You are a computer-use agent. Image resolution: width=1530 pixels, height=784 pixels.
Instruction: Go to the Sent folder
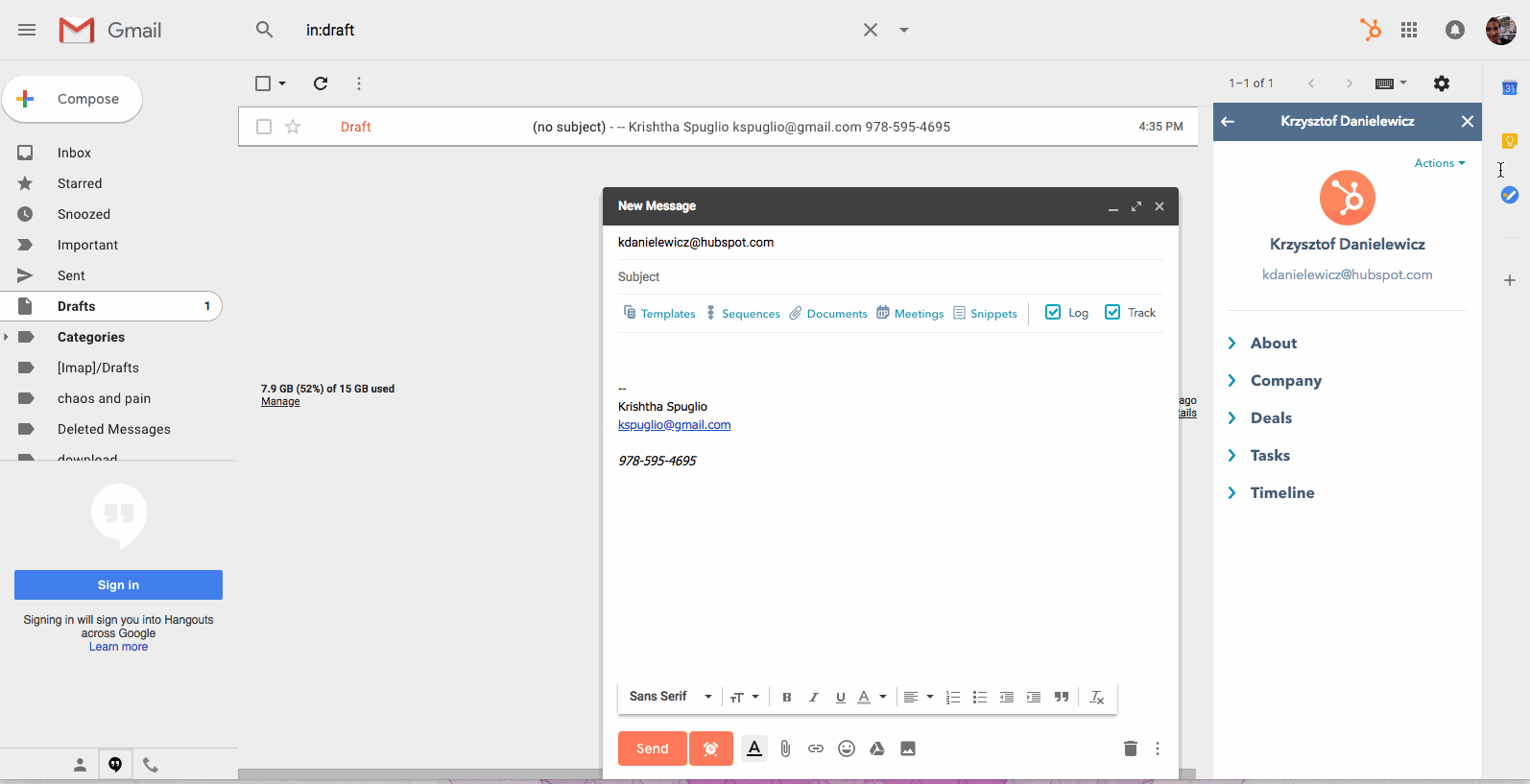click(71, 275)
